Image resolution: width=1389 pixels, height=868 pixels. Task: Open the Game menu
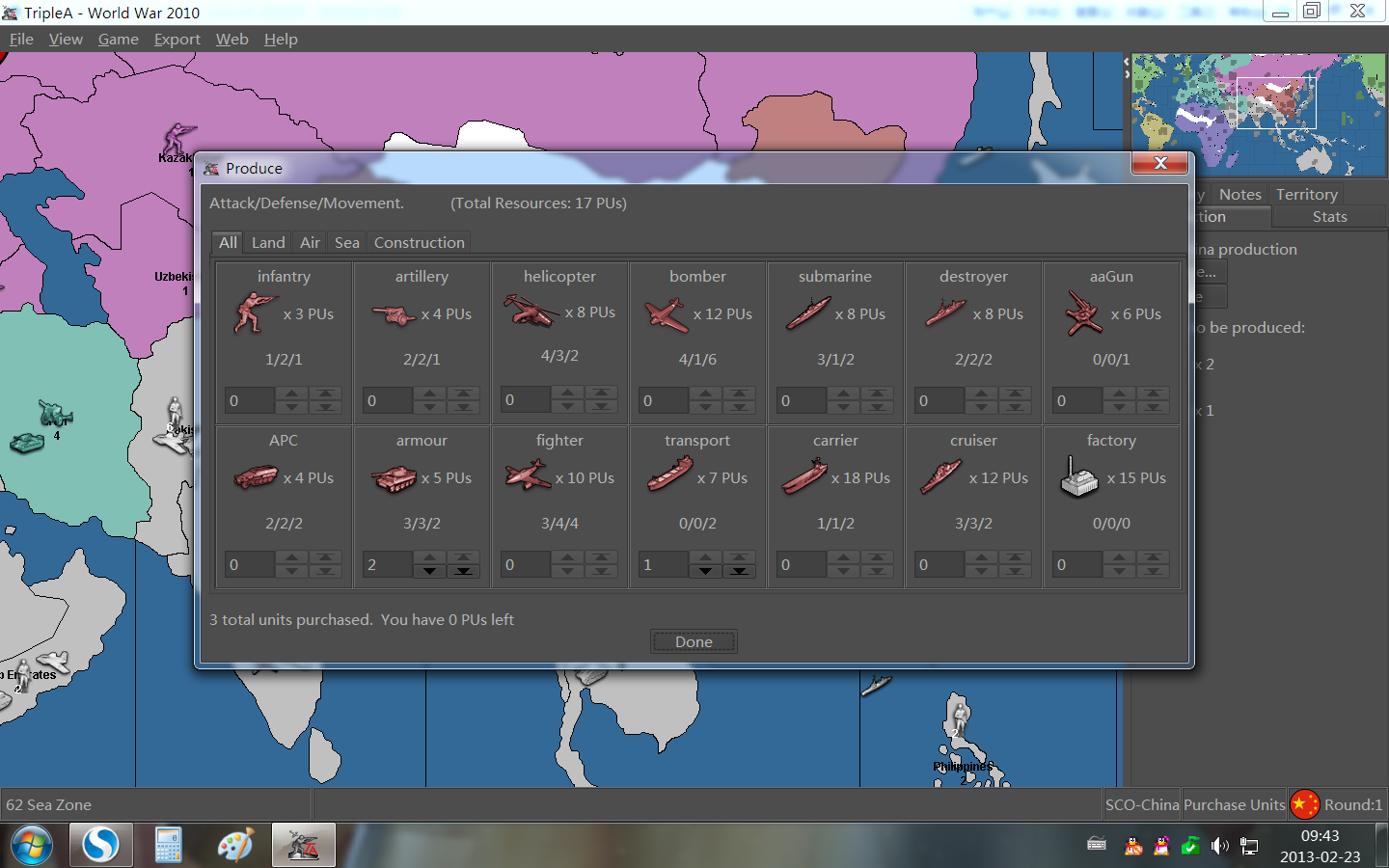(119, 39)
